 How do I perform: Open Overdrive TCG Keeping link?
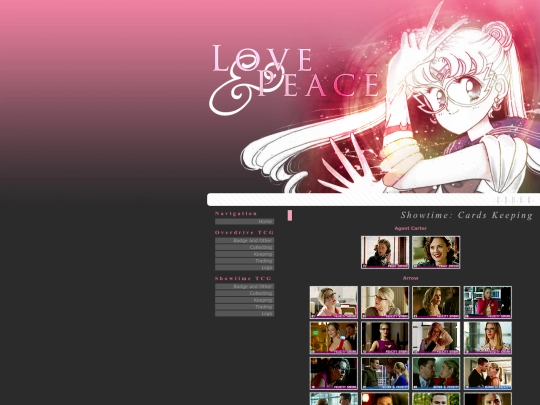tap(245, 254)
